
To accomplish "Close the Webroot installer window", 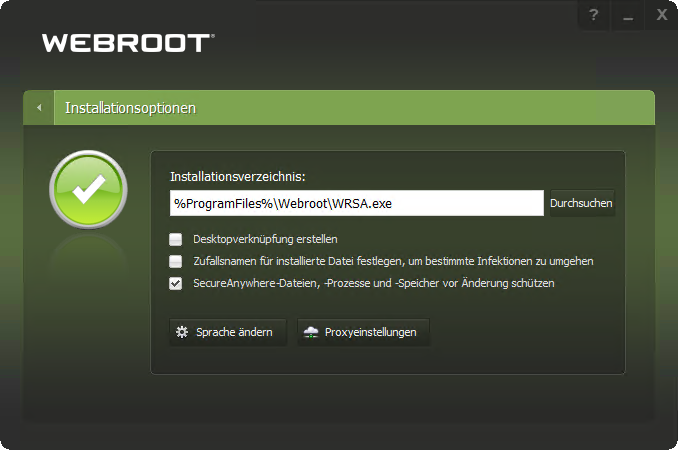I will pyautogui.click(x=662, y=16).
